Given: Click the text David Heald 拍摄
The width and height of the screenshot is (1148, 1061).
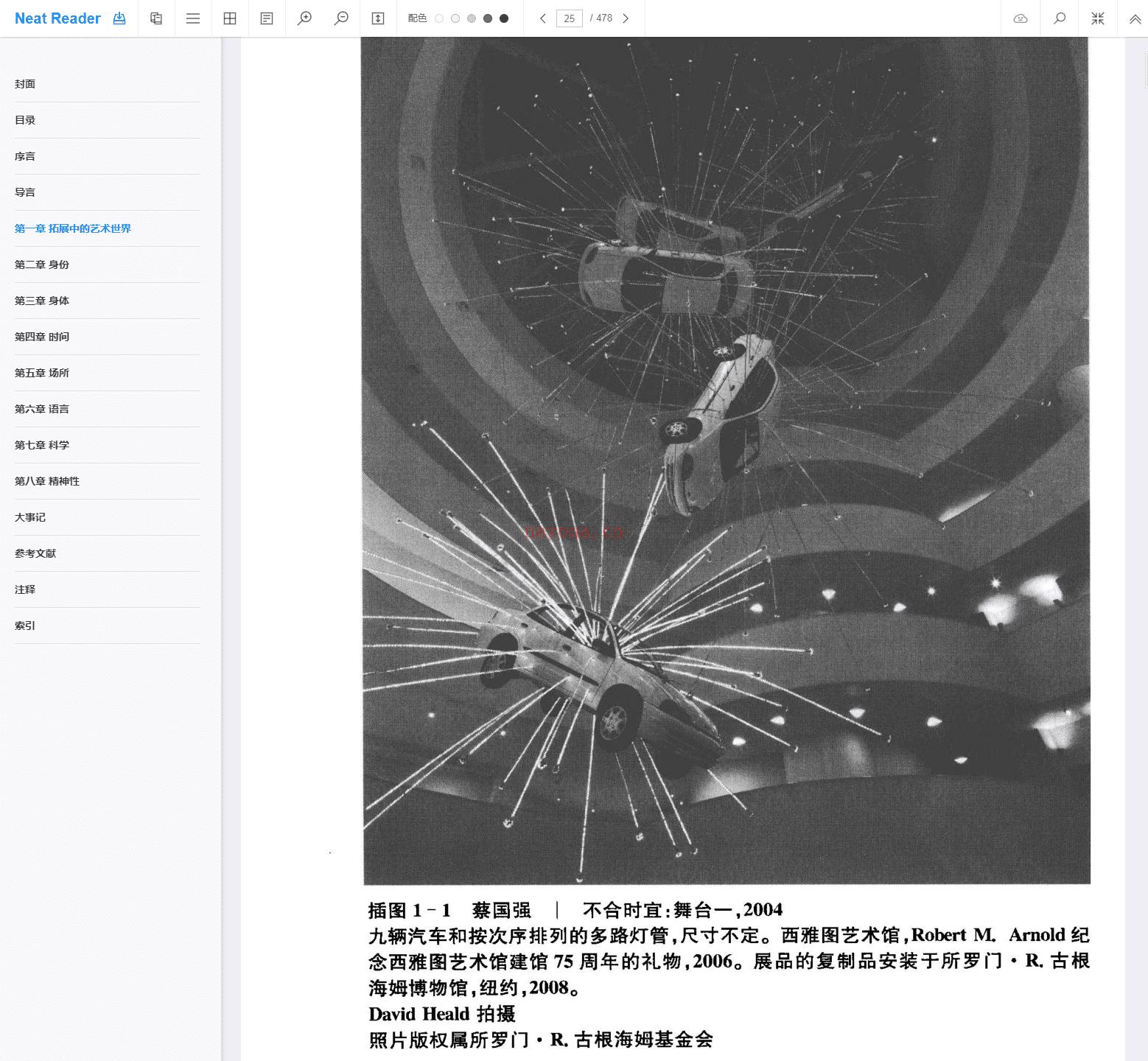Looking at the screenshot, I should click(x=442, y=1014).
